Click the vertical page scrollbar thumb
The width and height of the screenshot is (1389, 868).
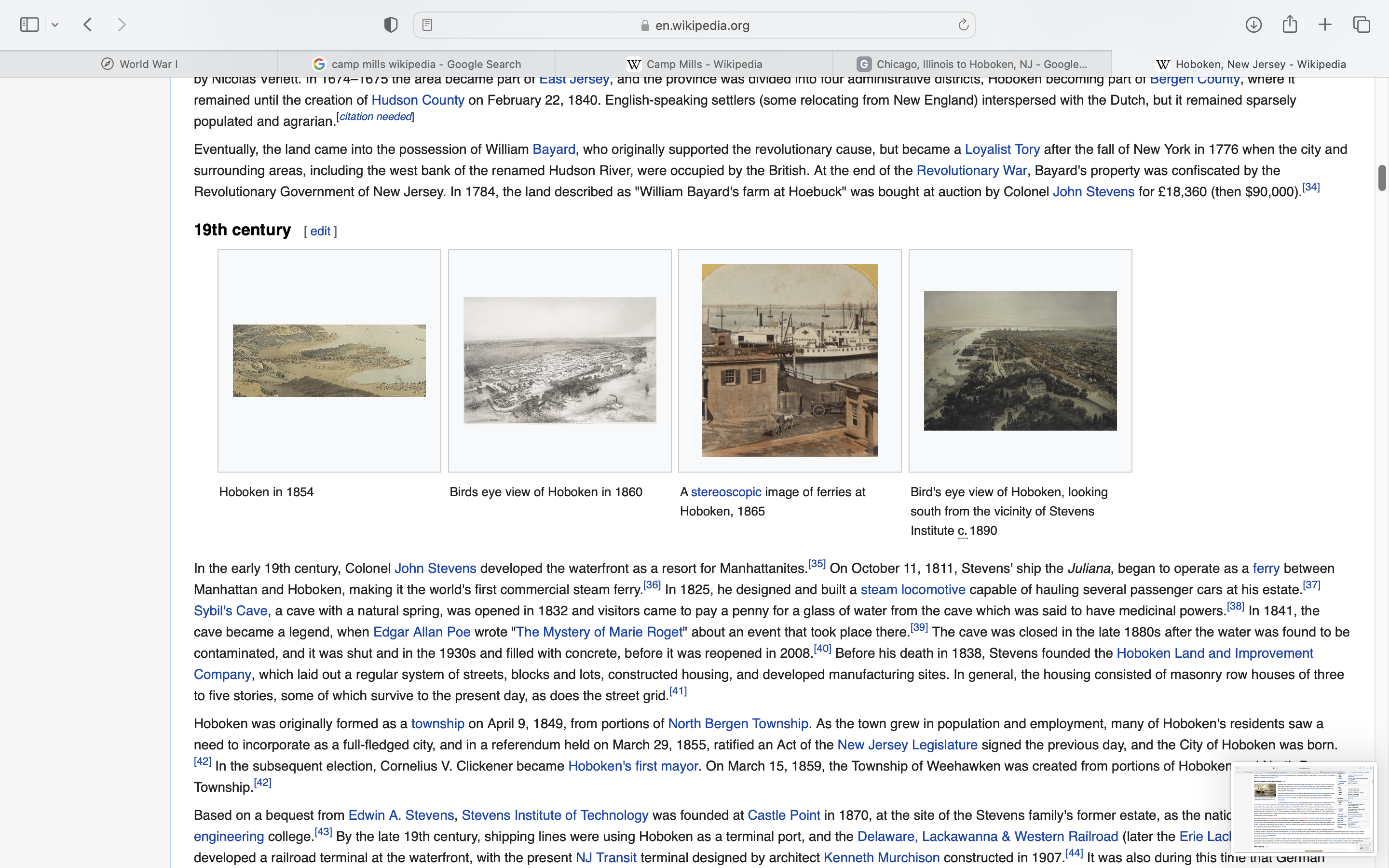(x=1382, y=178)
